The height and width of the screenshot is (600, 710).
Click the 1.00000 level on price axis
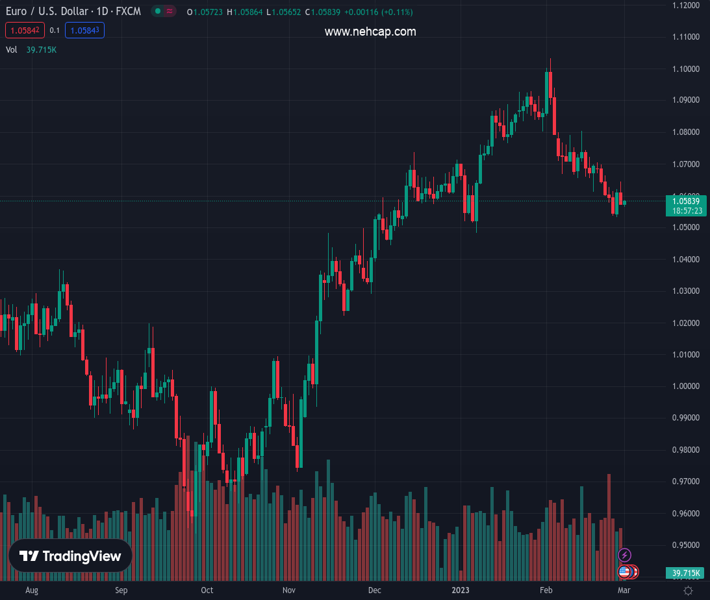coord(686,386)
